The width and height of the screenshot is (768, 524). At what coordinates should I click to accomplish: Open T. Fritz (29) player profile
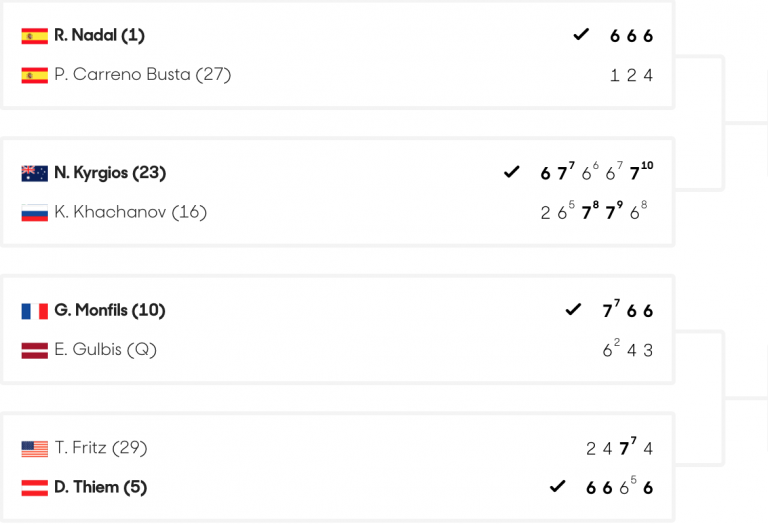click(101, 448)
